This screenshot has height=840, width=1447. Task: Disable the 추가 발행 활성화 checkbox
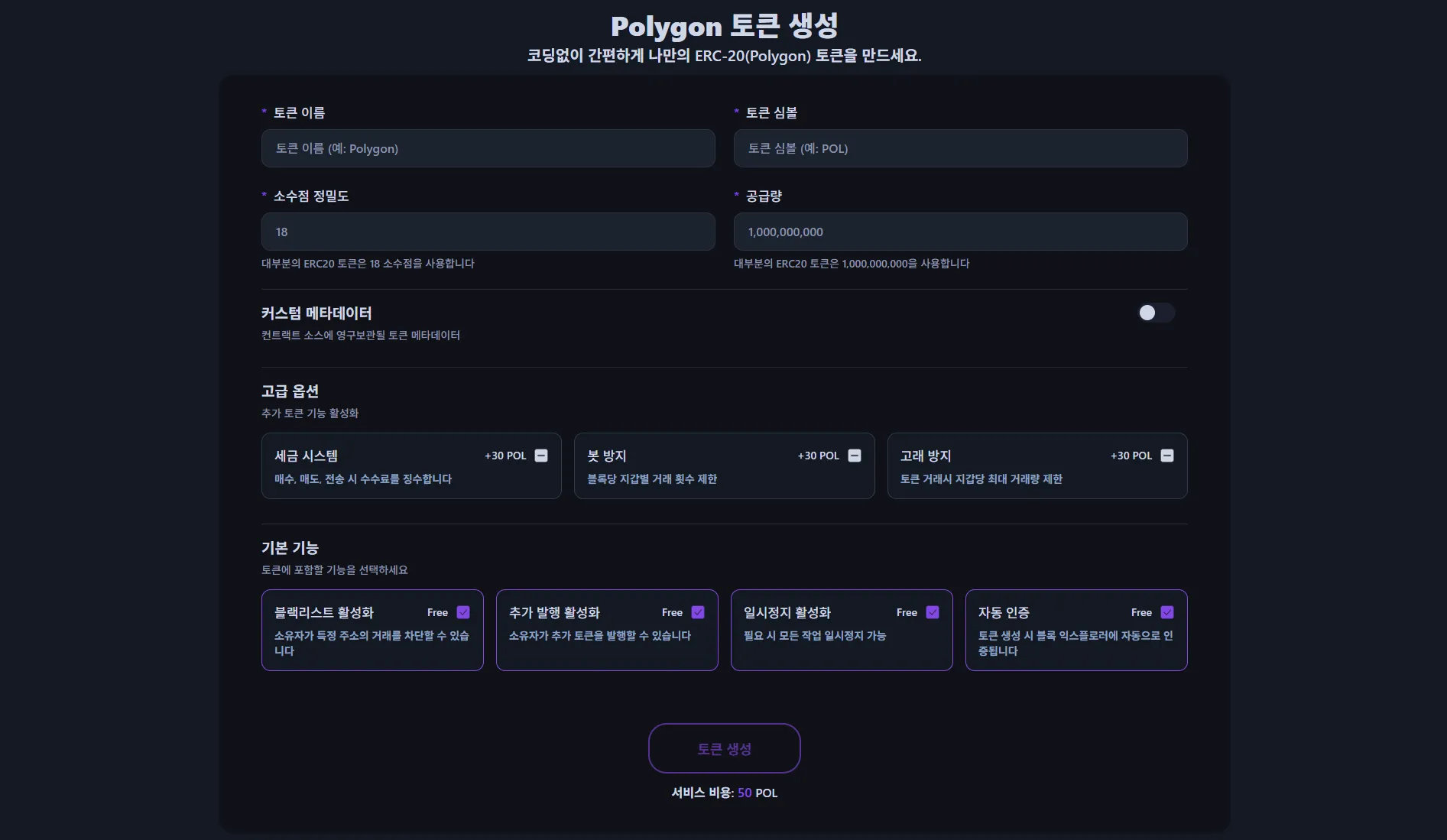pos(698,612)
